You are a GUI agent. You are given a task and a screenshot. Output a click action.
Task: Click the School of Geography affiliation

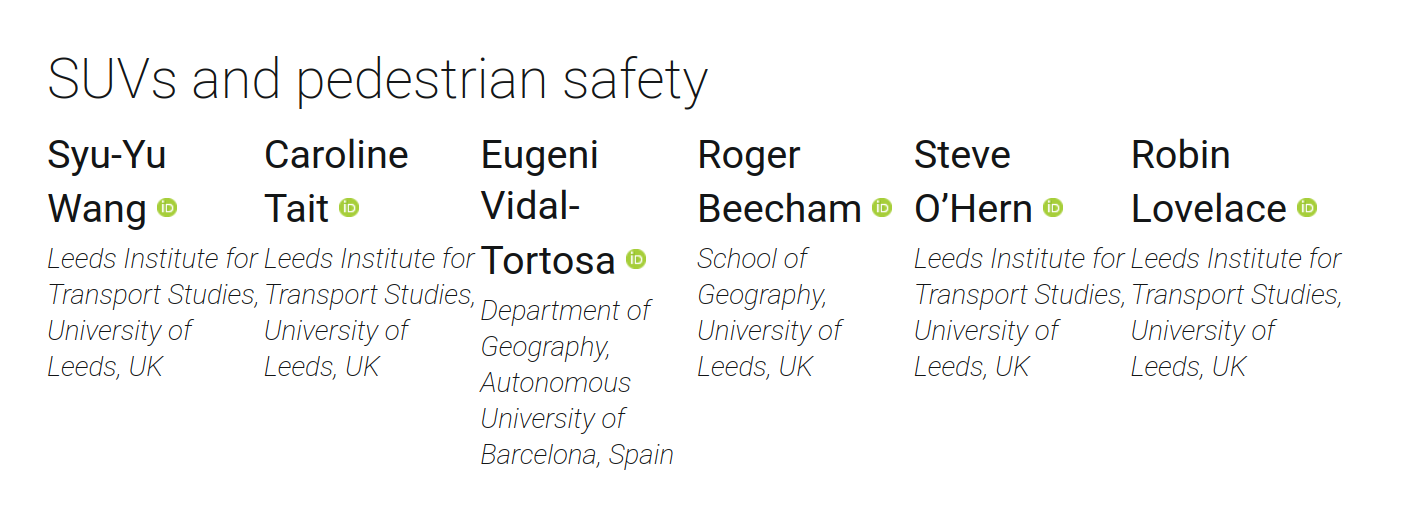(x=768, y=312)
